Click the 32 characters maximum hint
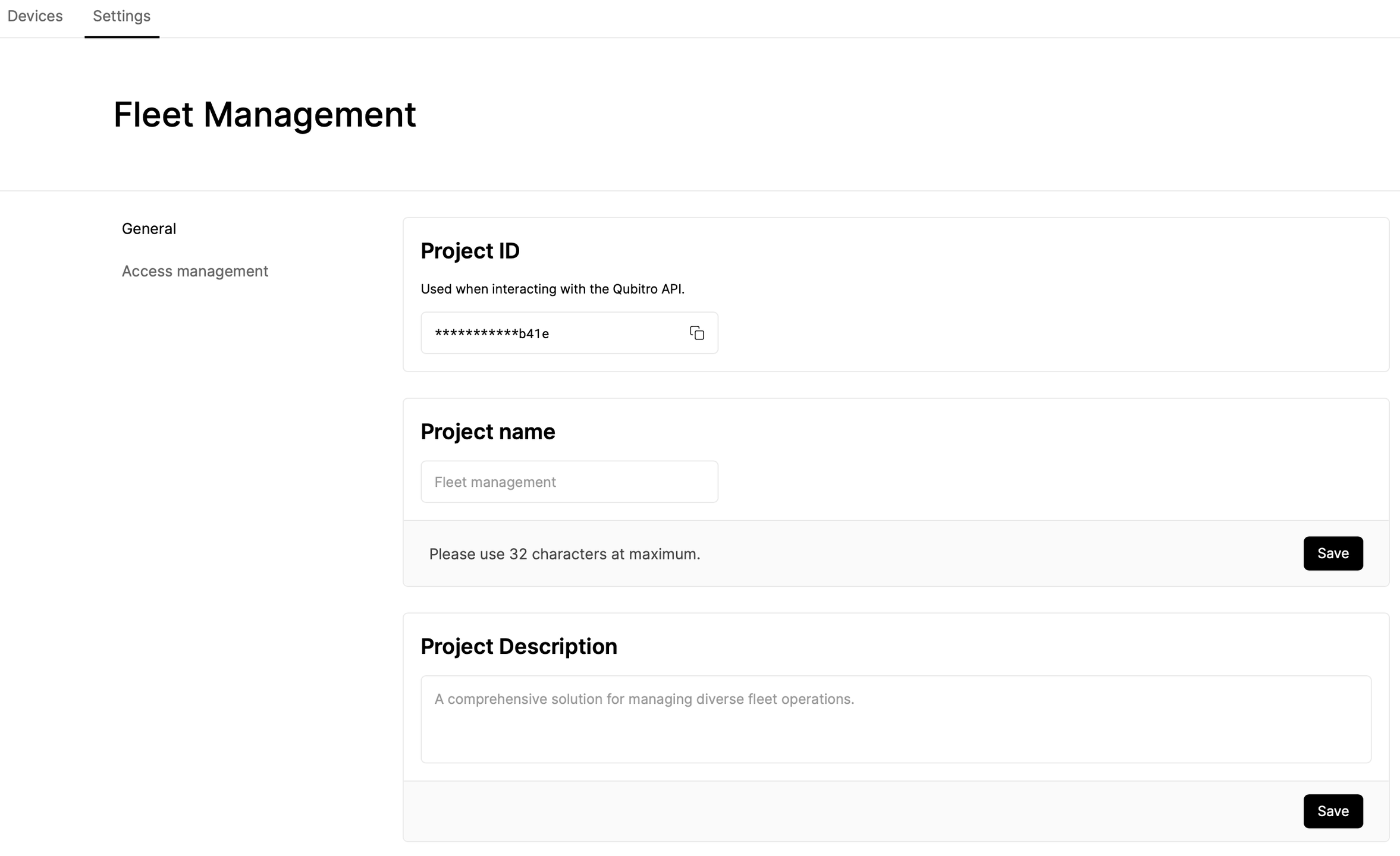The image size is (1400, 856). click(x=564, y=554)
